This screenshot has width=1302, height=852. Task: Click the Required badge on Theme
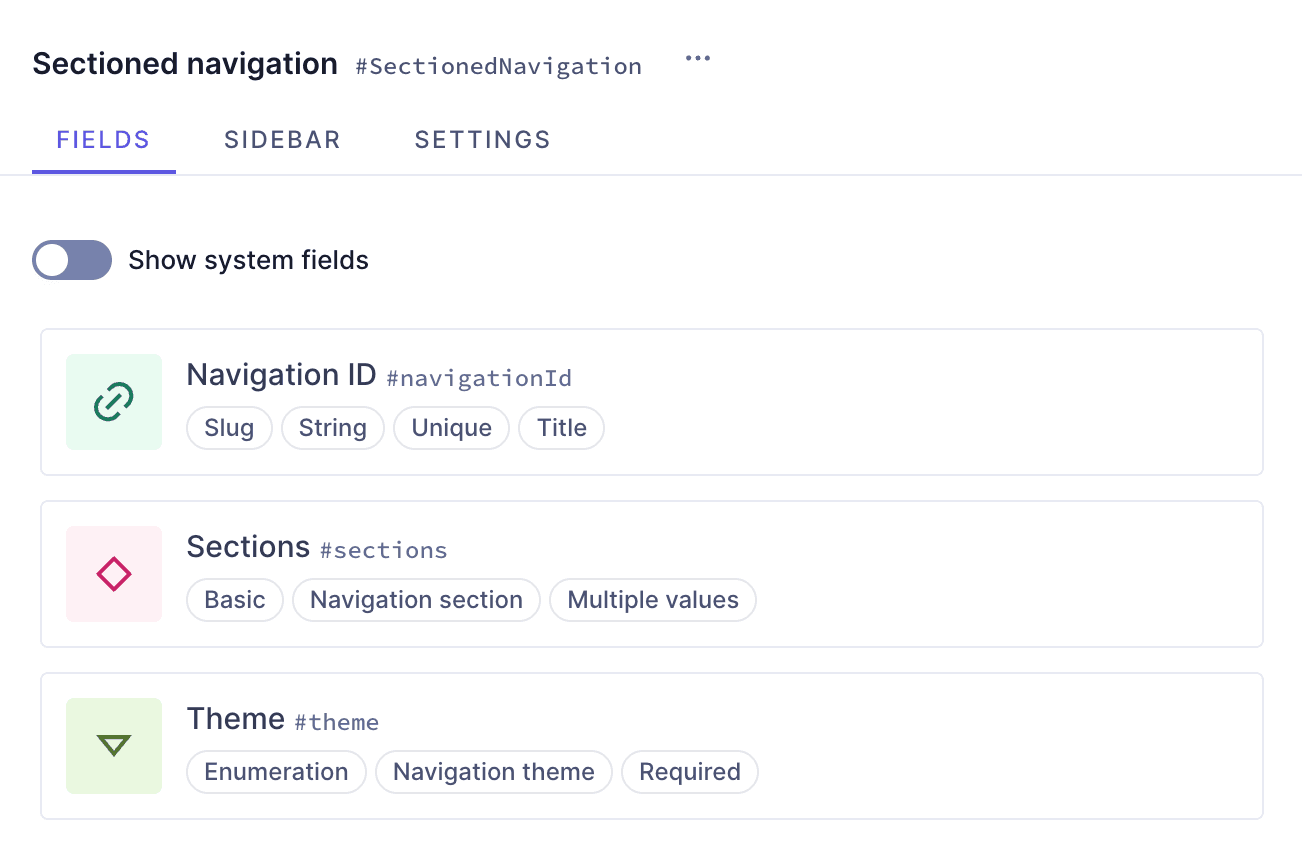pyautogui.click(x=689, y=771)
